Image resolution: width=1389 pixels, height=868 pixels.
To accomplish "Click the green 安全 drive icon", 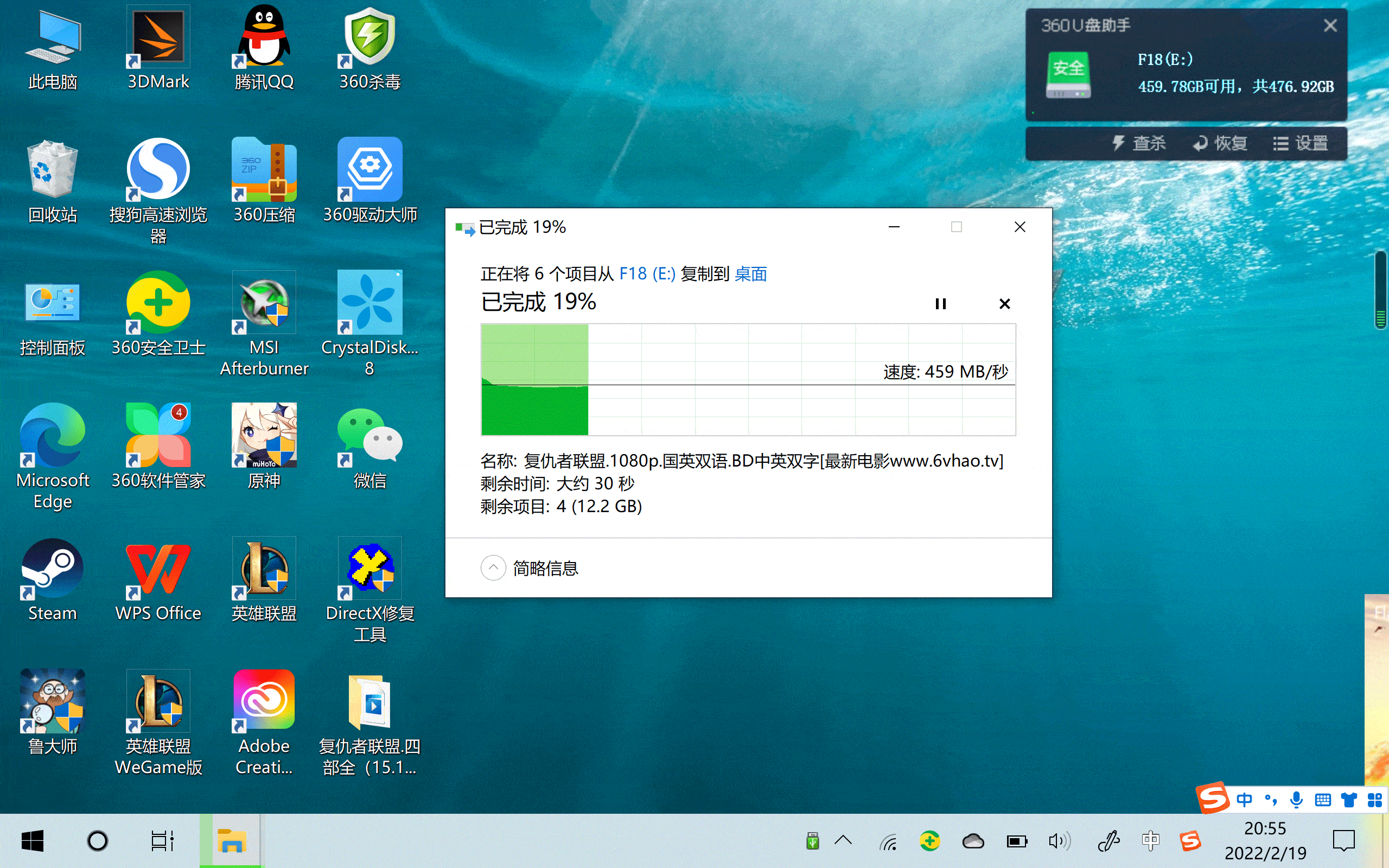I will click(1068, 75).
